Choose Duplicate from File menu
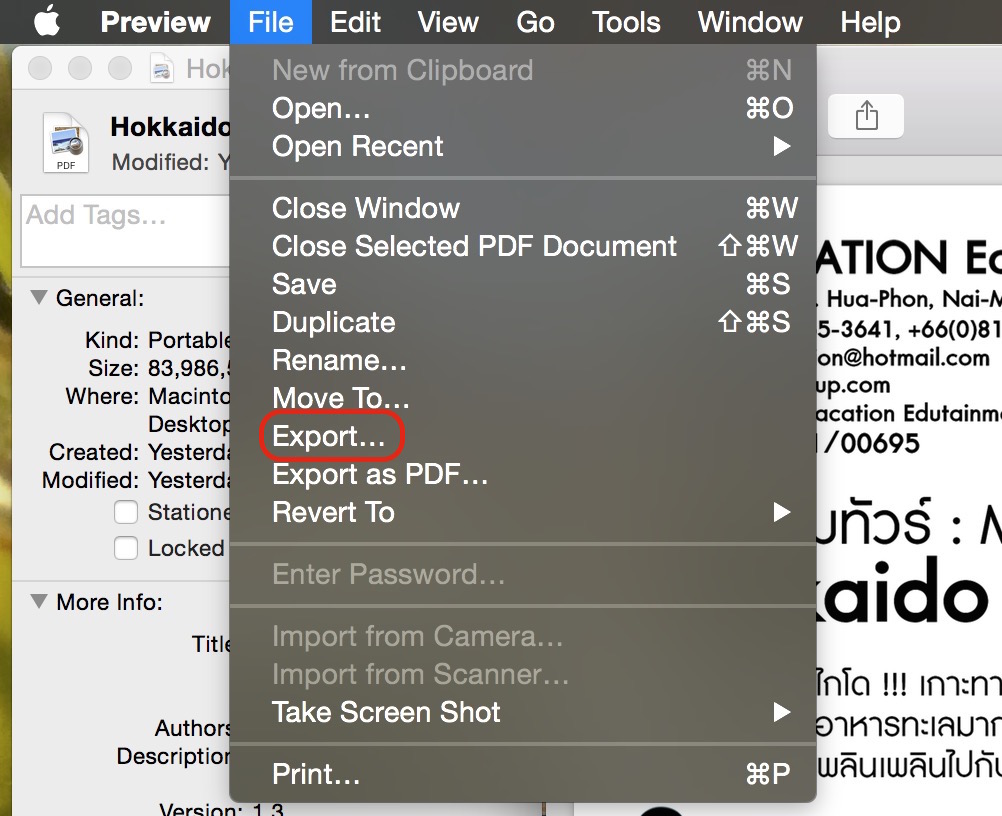 [333, 323]
